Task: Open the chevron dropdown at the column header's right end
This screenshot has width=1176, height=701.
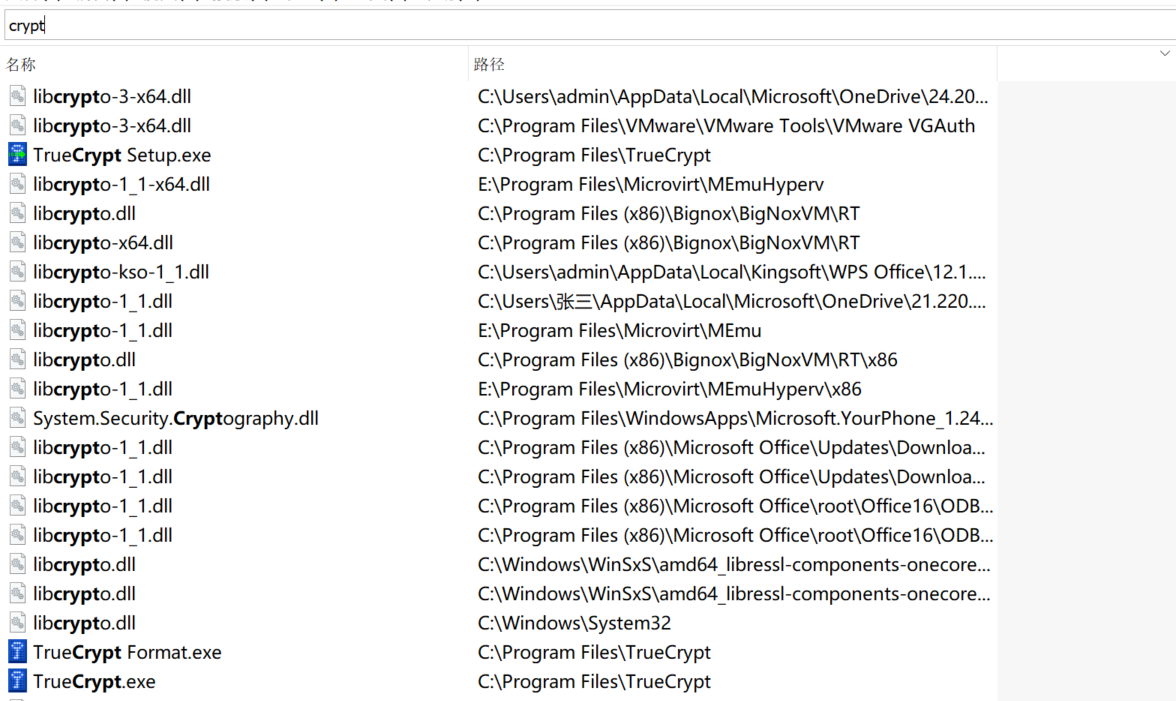Action: [1164, 53]
